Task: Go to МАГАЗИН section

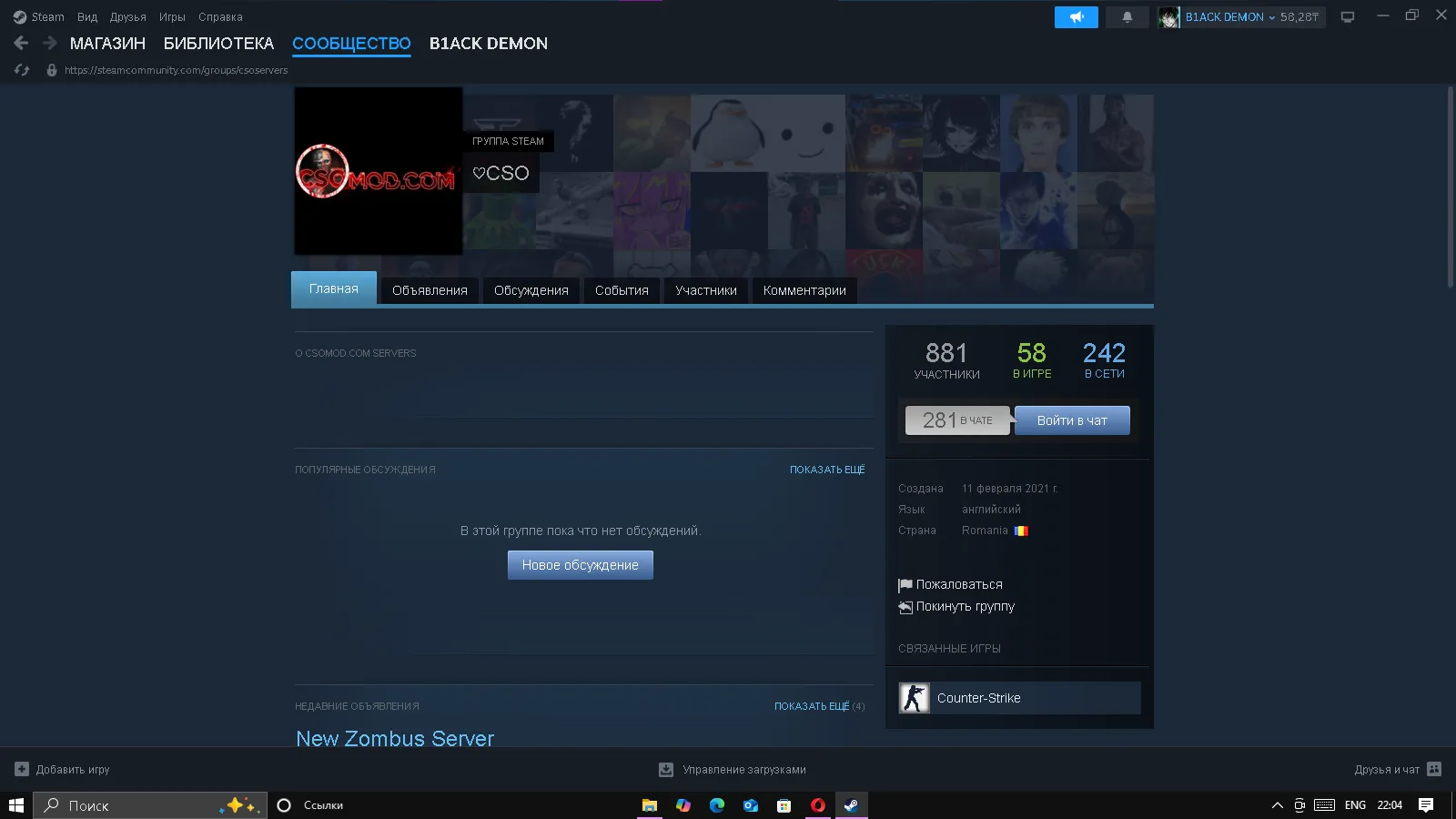Action: [107, 44]
